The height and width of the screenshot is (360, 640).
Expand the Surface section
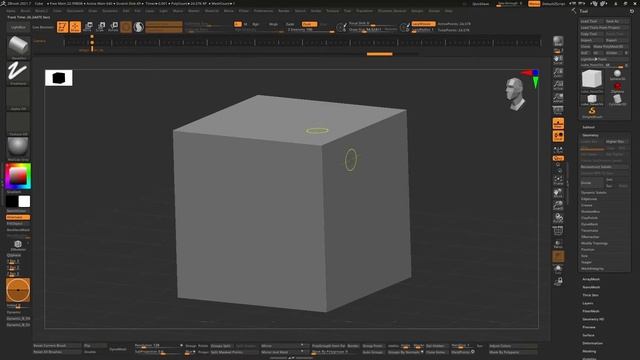588,335
